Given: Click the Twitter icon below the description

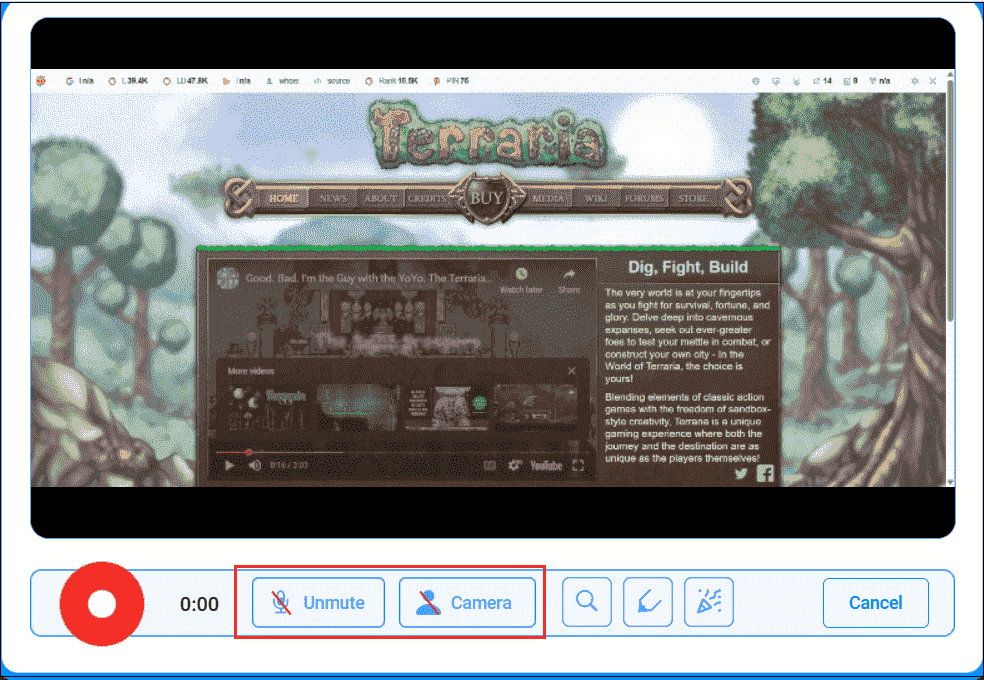Looking at the screenshot, I should 741,474.
